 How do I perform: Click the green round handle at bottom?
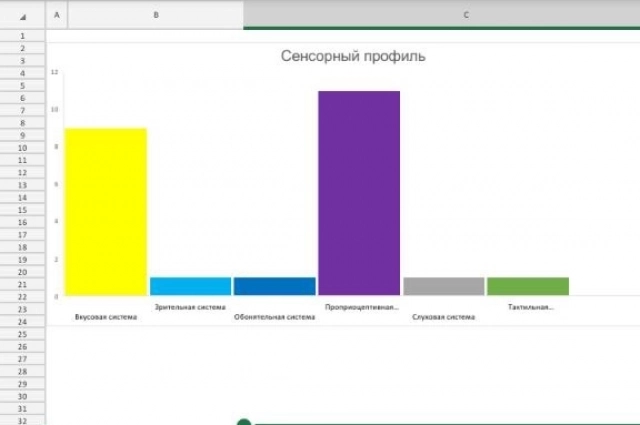pos(244,422)
